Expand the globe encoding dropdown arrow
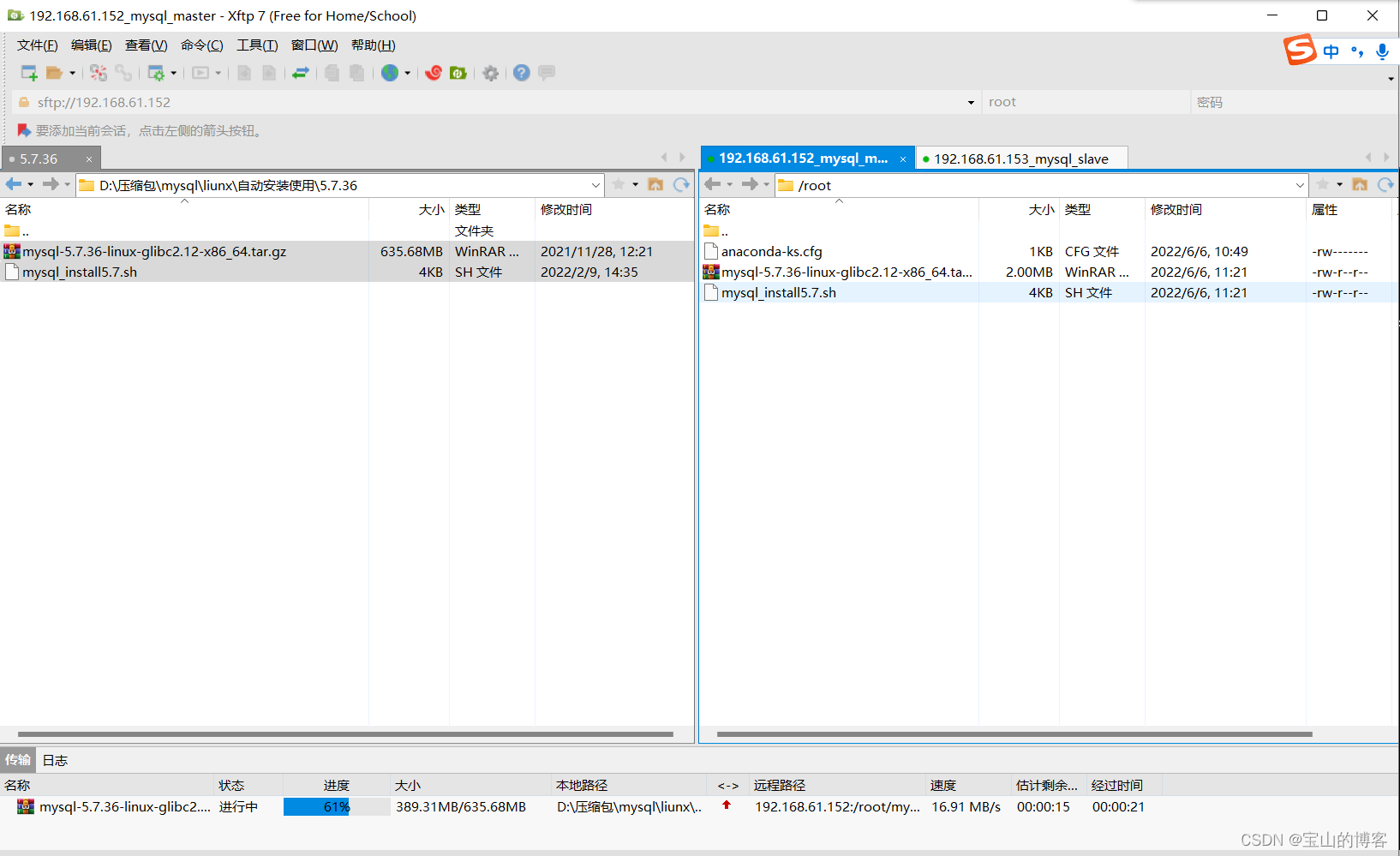 click(x=407, y=73)
